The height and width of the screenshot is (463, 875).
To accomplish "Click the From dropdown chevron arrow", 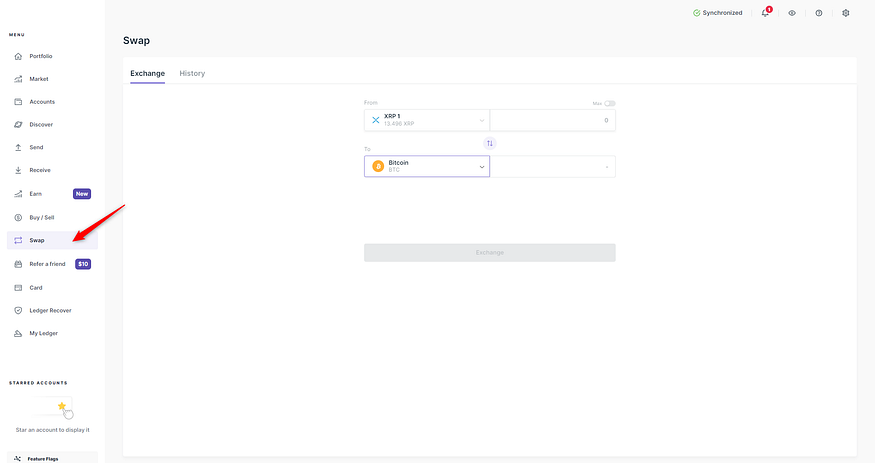I will click(482, 120).
